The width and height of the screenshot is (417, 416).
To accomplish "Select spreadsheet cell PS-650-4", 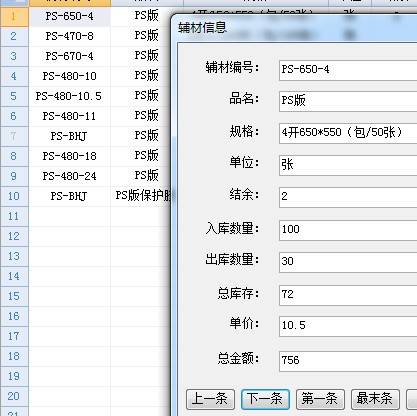I will point(70,16).
